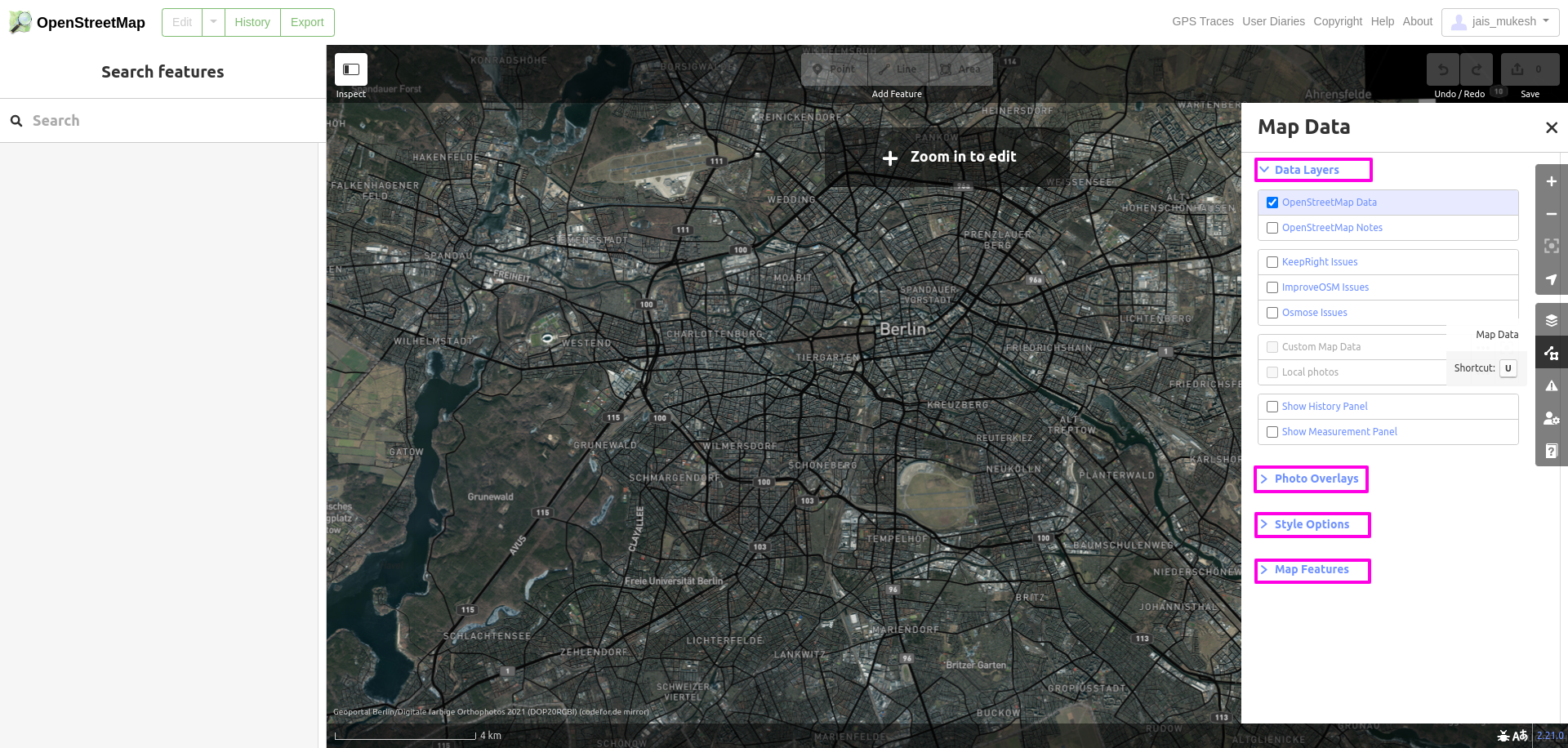Open the Help question-mark icon

click(x=1552, y=451)
